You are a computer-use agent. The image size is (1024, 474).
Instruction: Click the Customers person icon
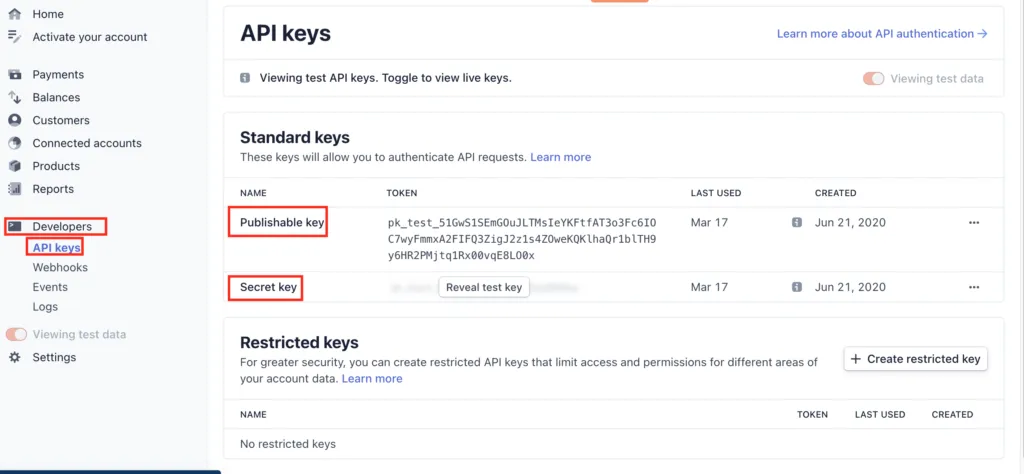(14, 120)
